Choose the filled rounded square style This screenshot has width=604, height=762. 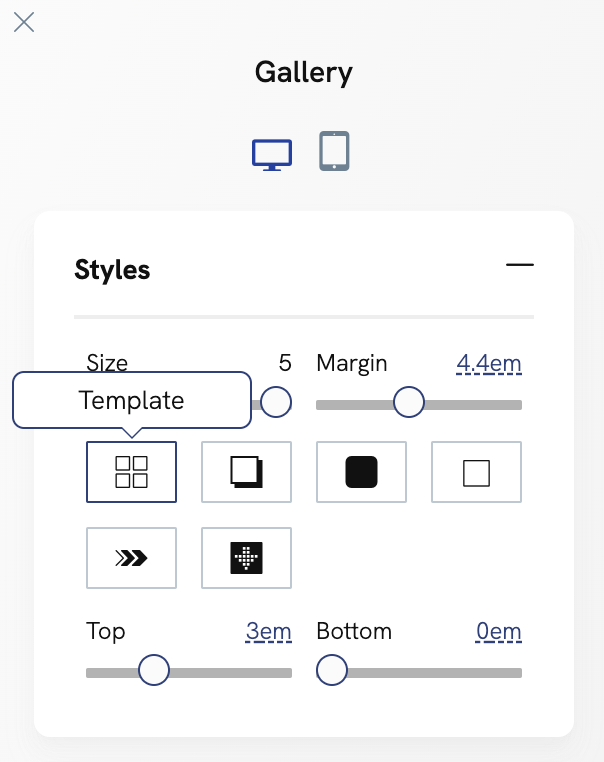[361, 472]
